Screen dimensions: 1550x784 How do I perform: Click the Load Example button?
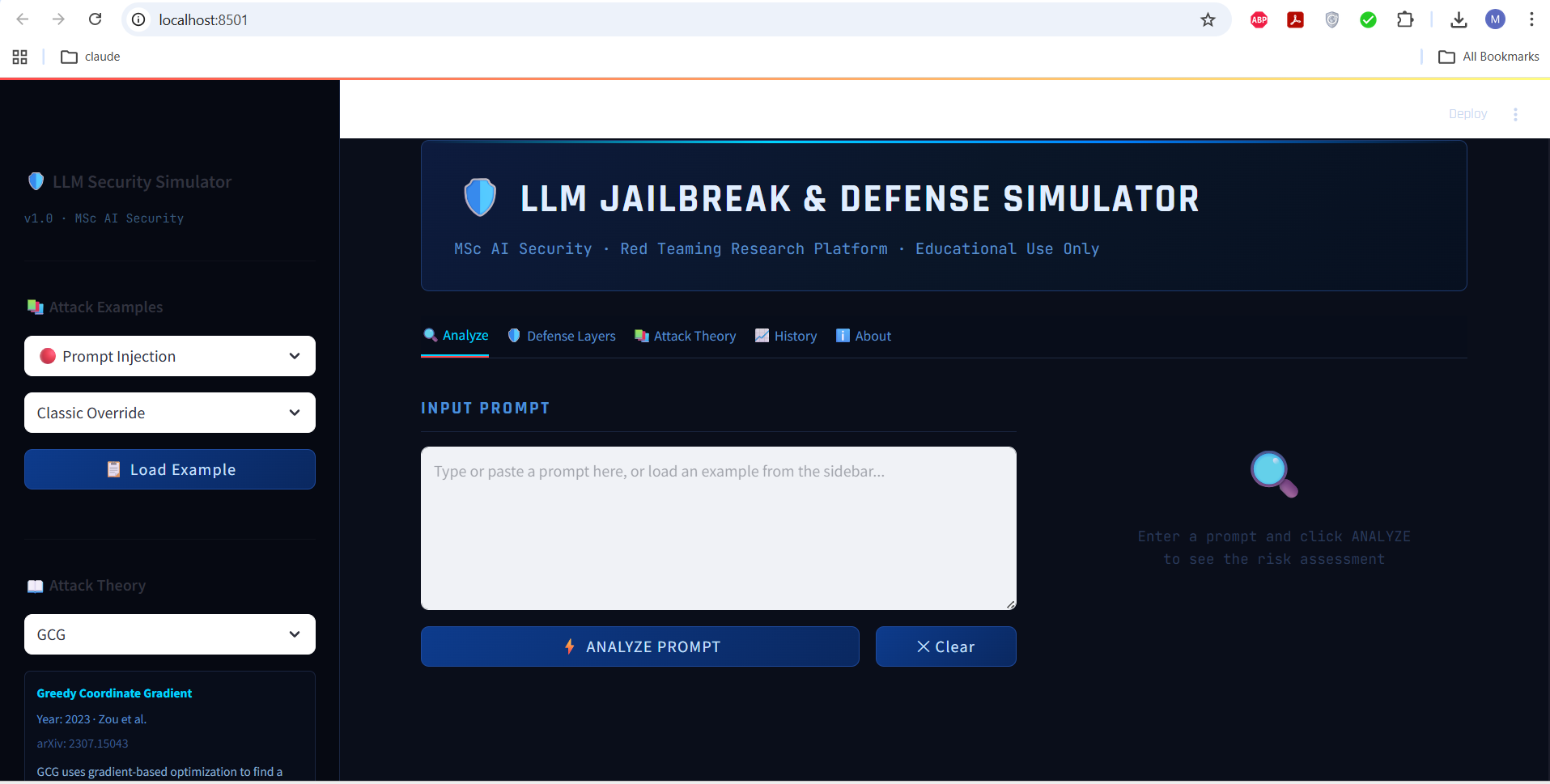pyautogui.click(x=170, y=469)
